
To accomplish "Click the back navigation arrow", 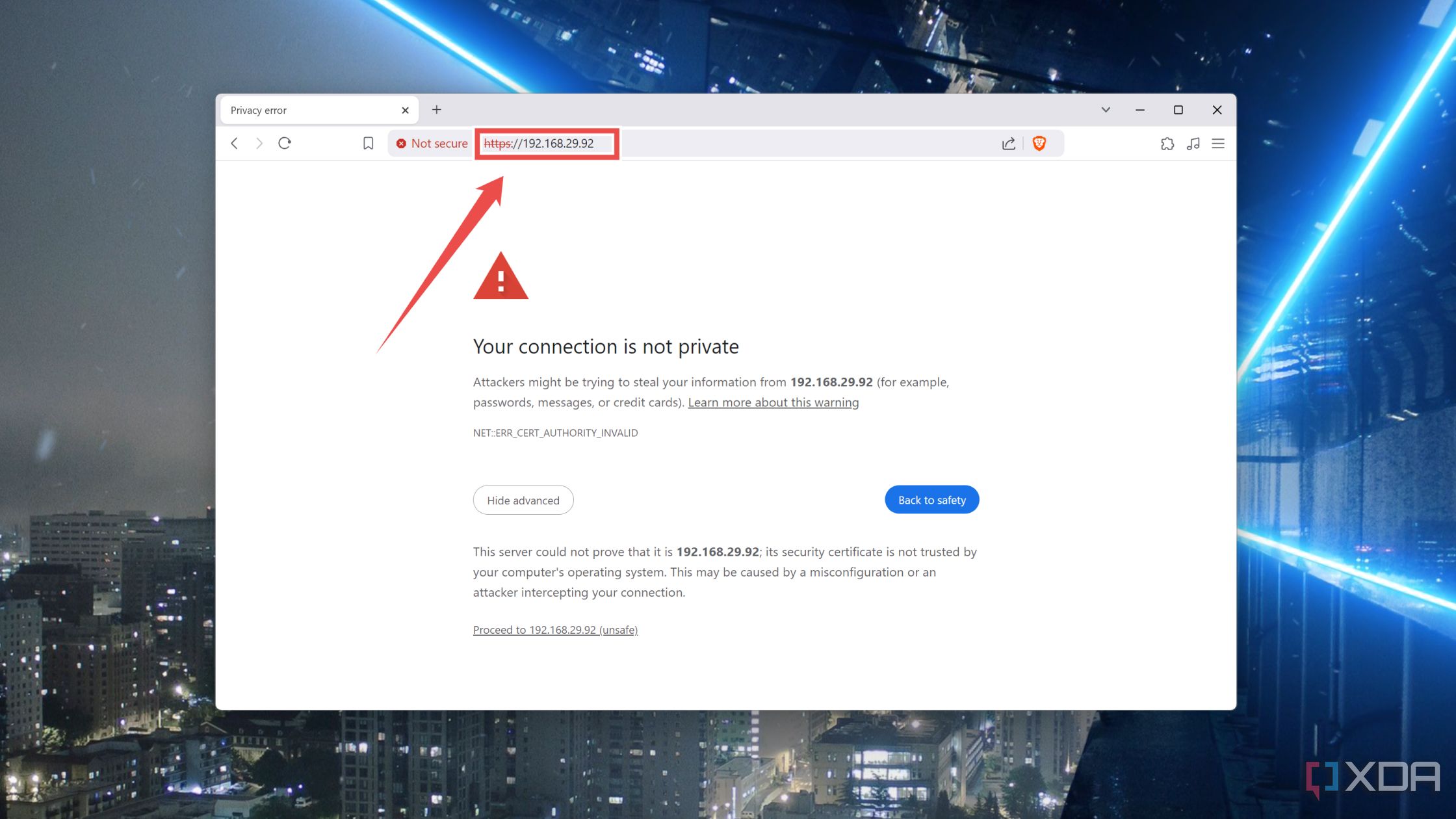I will tap(234, 143).
